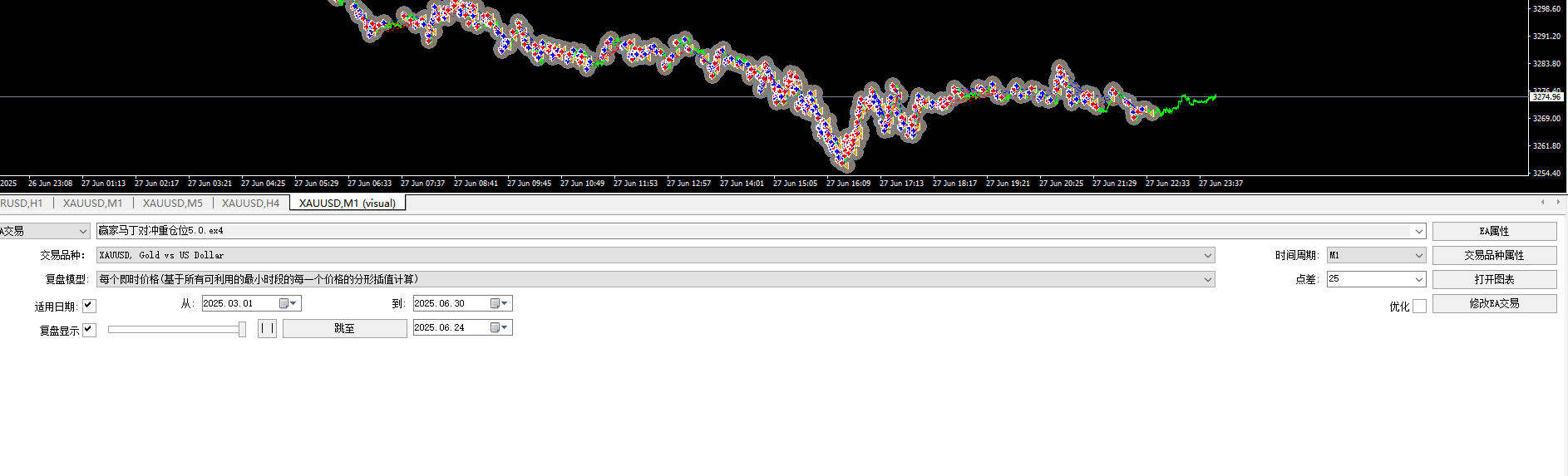
Task: Click the 27 Jun 16:09 time label
Action: click(x=848, y=183)
